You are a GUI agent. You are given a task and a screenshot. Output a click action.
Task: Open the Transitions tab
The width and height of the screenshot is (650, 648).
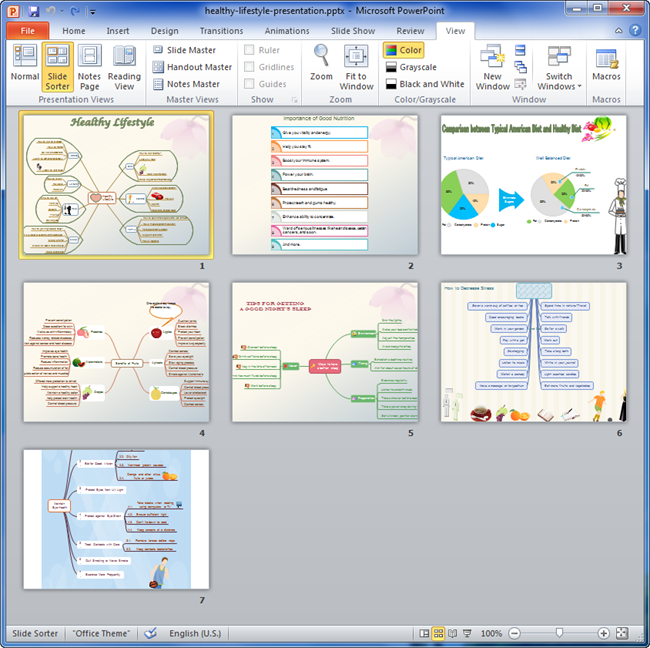click(x=221, y=31)
